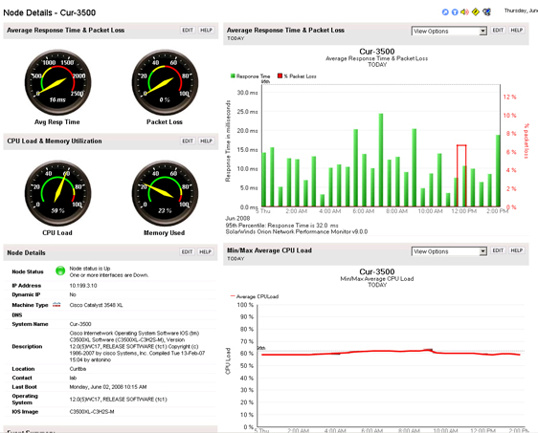Click the first blue circular arrow icon in header
The image size is (538, 433).
(445, 12)
